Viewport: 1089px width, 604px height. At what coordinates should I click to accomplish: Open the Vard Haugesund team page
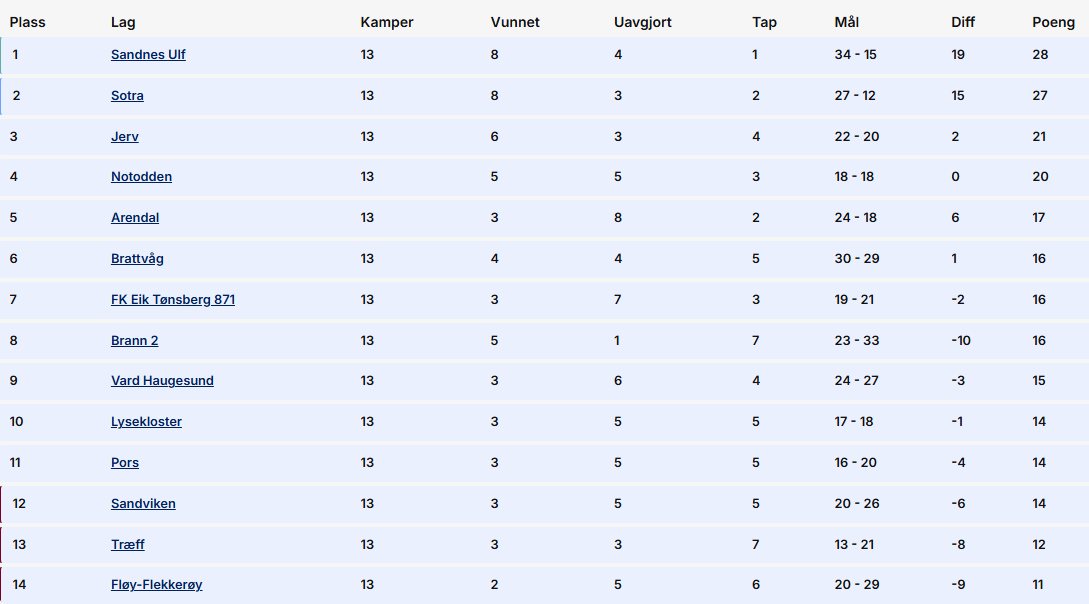click(162, 381)
